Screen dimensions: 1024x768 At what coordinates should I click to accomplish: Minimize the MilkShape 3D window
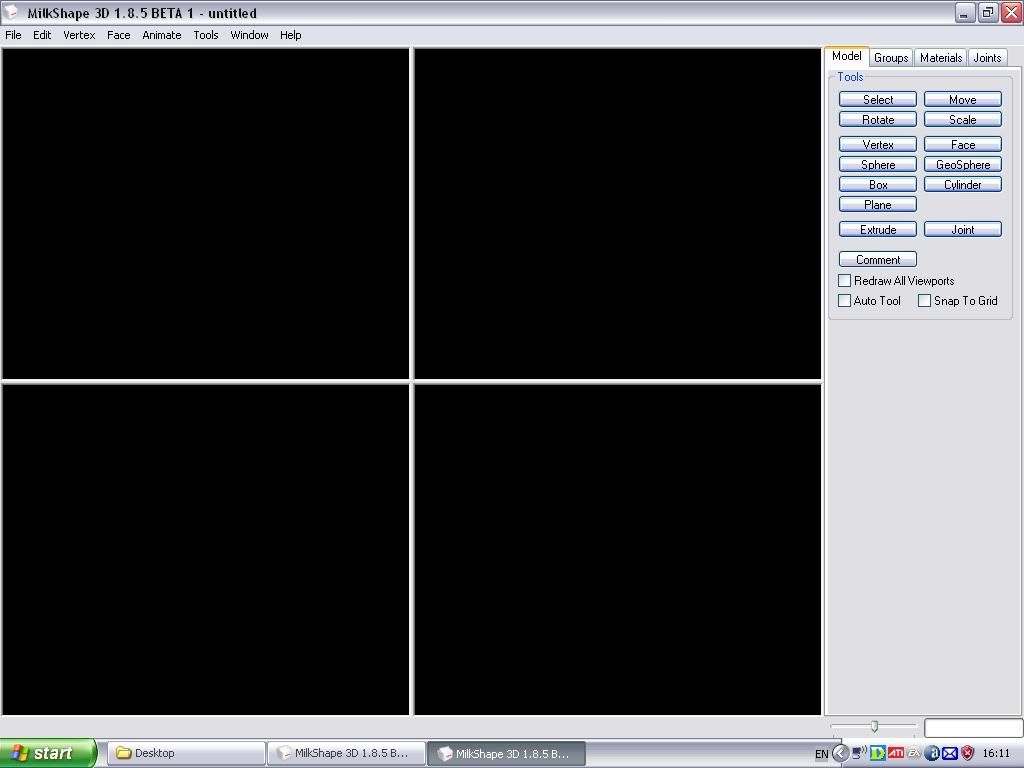(x=965, y=12)
